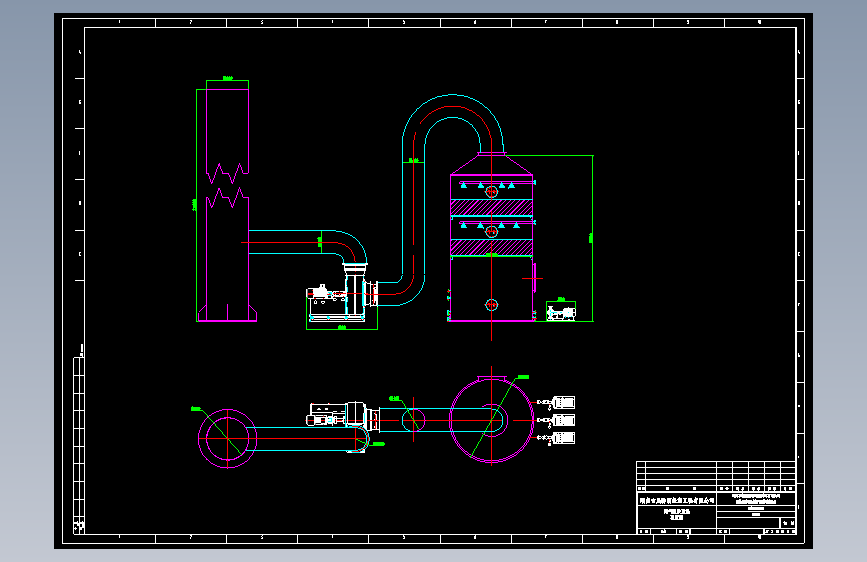Click the arched duct bend above the tower
The width and height of the screenshot is (867, 562).
[453, 123]
